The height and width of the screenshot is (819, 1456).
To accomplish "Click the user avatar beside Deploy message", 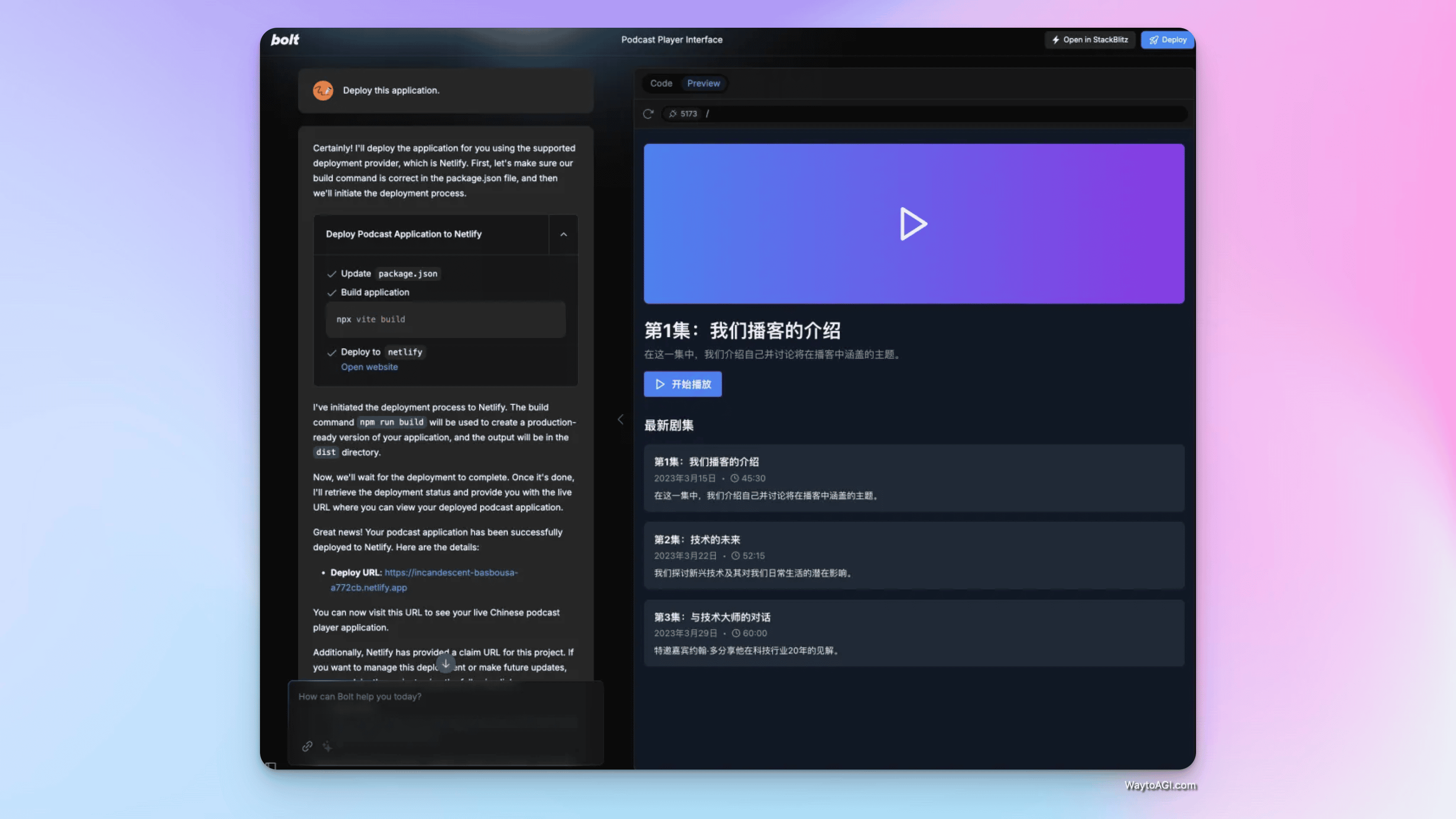I will (x=323, y=91).
